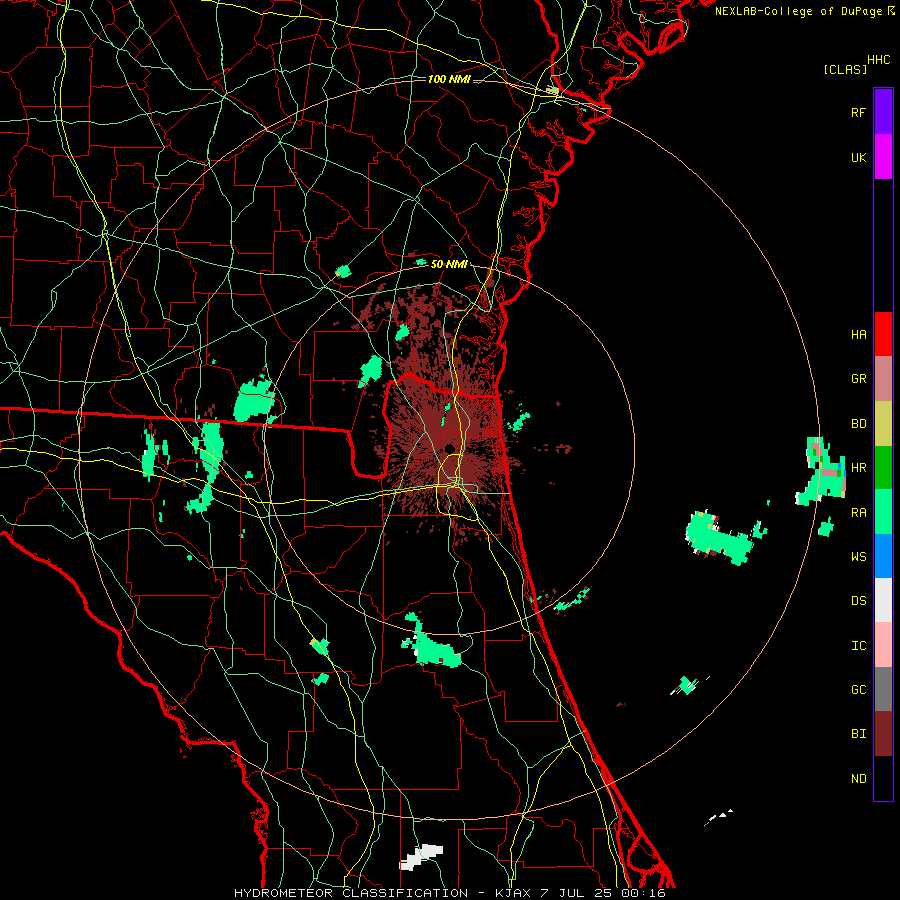This screenshot has height=900, width=900.
Task: Click the '100 NMI' range ring label
Action: coord(449,79)
